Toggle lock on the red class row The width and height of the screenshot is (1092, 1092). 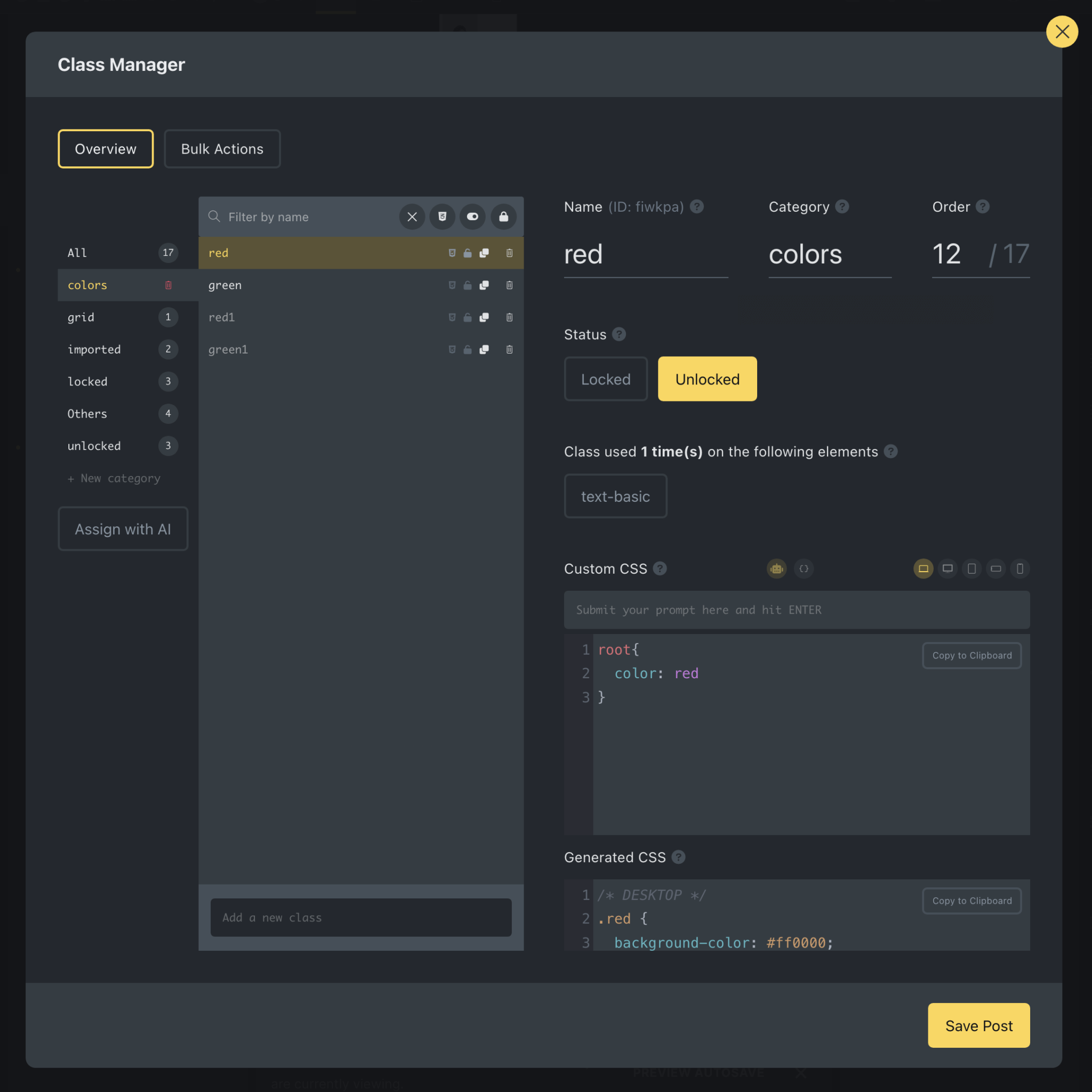(468, 253)
